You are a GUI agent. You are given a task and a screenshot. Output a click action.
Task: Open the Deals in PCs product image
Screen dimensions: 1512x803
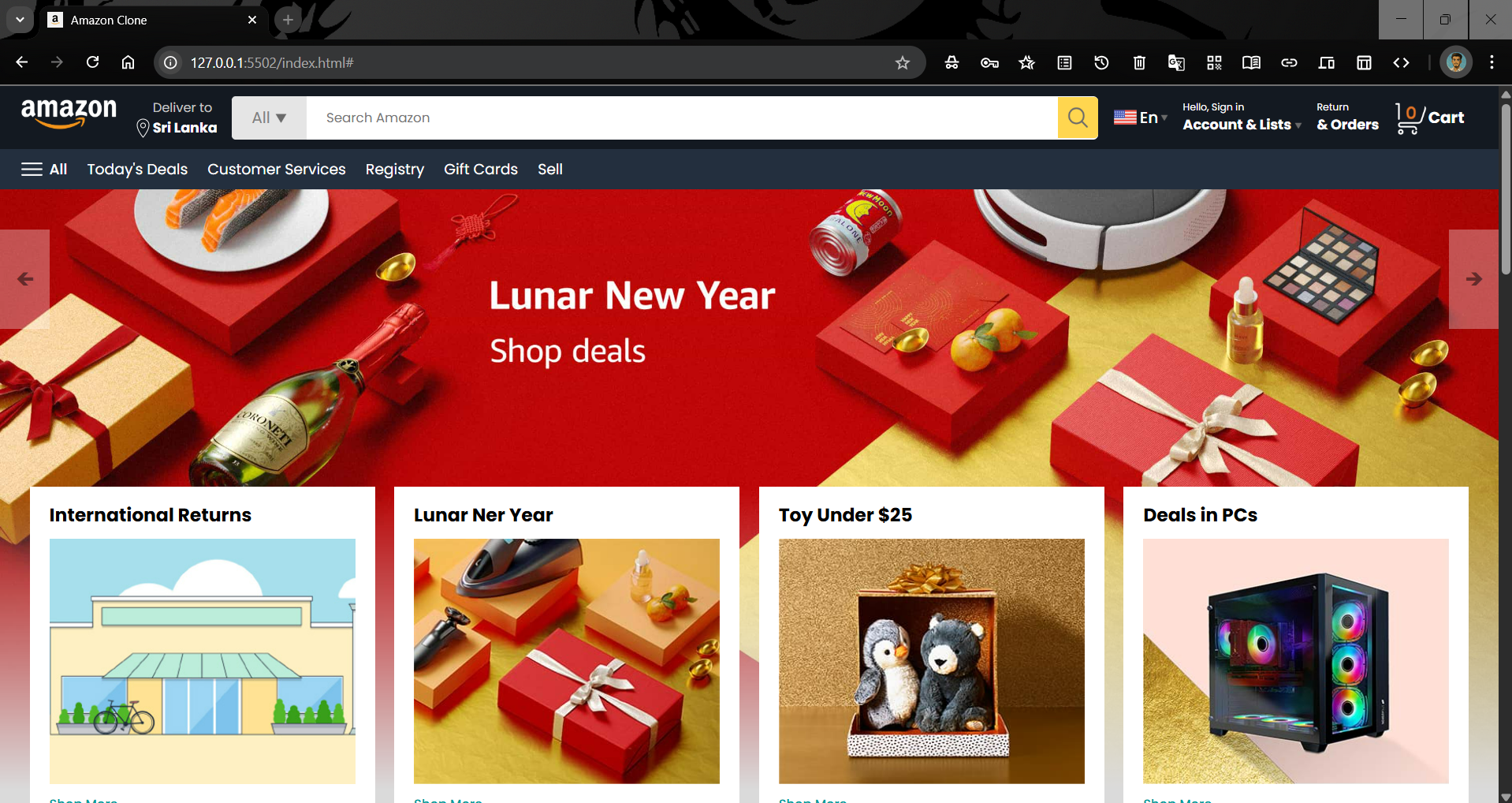[x=1296, y=661]
